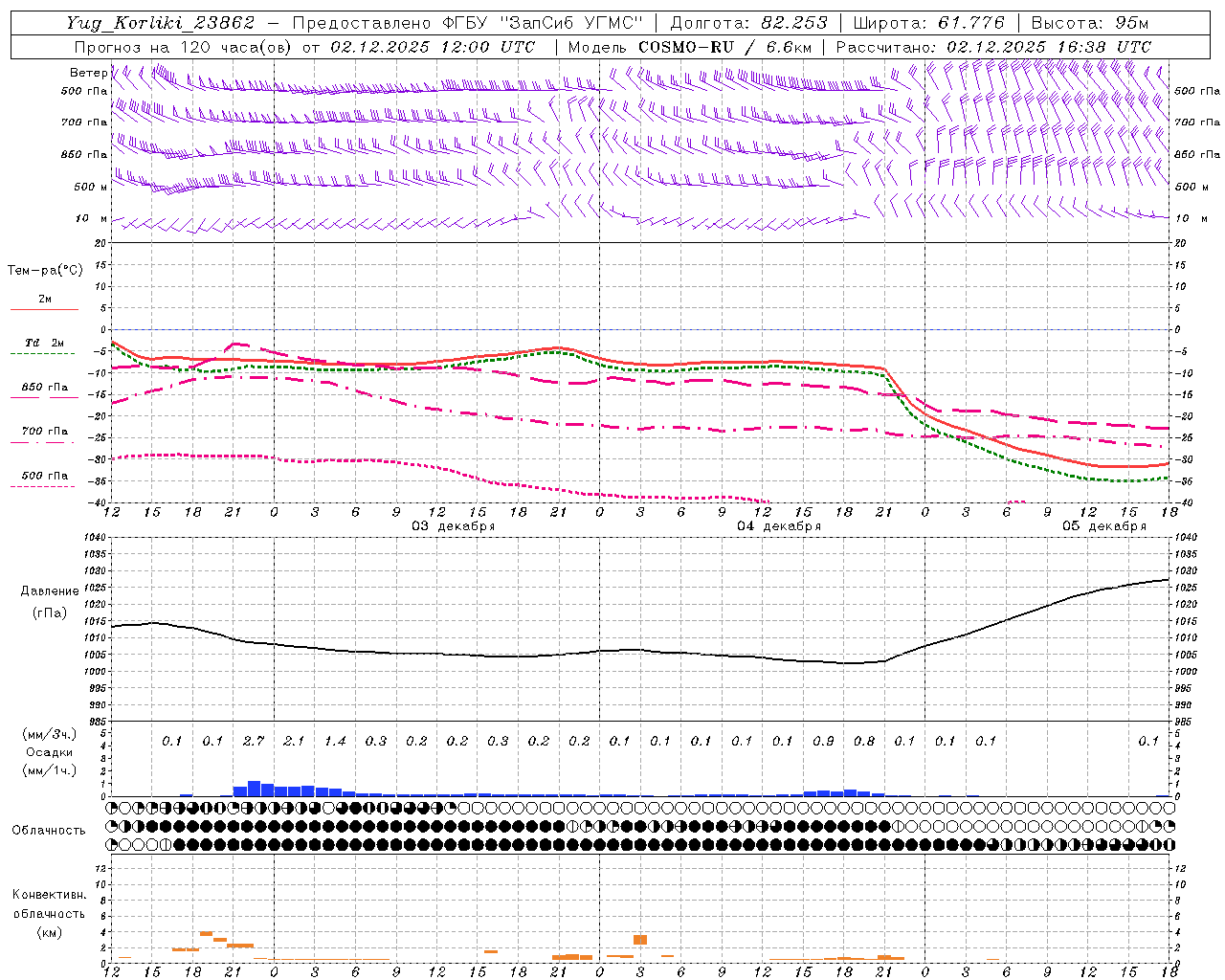This screenshot has width=1225, height=980.
Task: Select the 10 м wind level label on the left
Action: point(92,218)
